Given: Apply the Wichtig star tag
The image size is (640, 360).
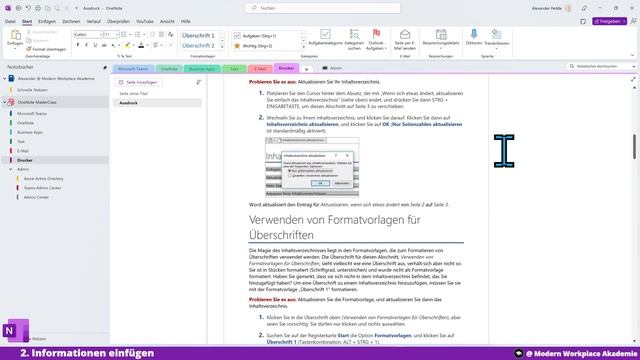Looking at the screenshot, I should 237,46.
